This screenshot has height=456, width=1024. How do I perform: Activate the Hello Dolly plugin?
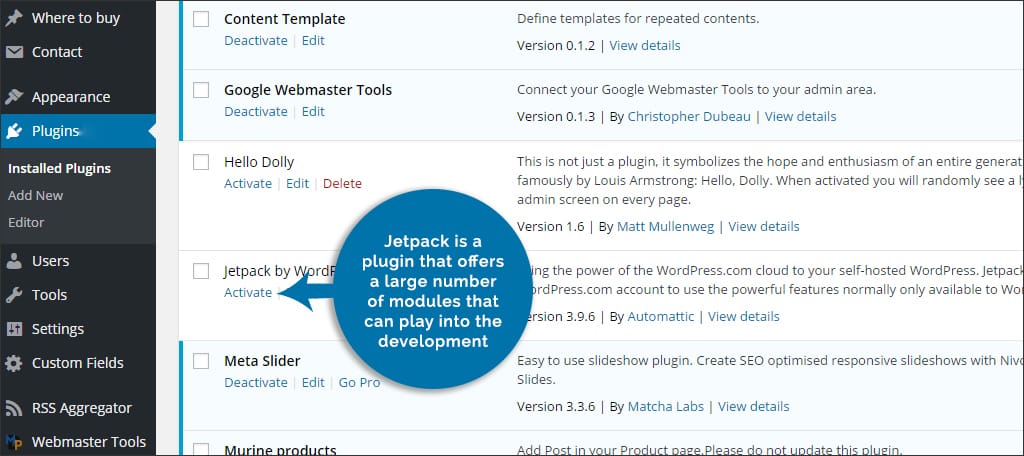248,183
